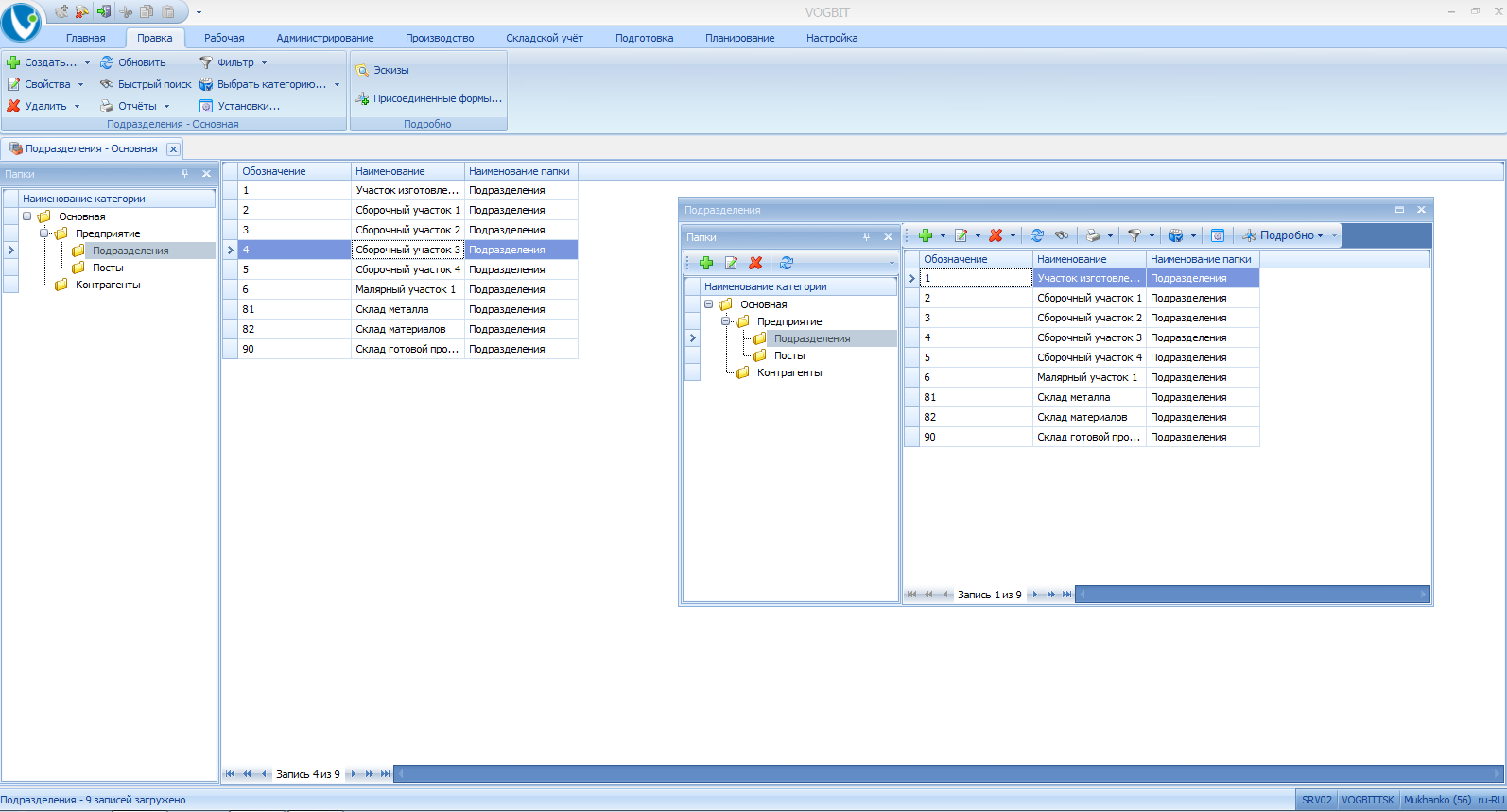
Task: Close the Подразделения - Основная document tab
Action: tap(173, 149)
